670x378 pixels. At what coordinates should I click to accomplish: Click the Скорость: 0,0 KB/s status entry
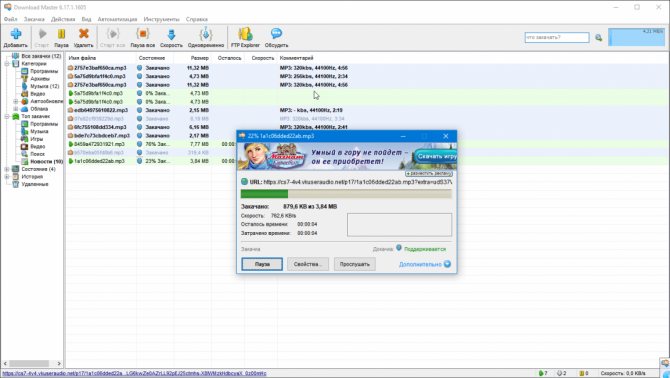(623, 373)
